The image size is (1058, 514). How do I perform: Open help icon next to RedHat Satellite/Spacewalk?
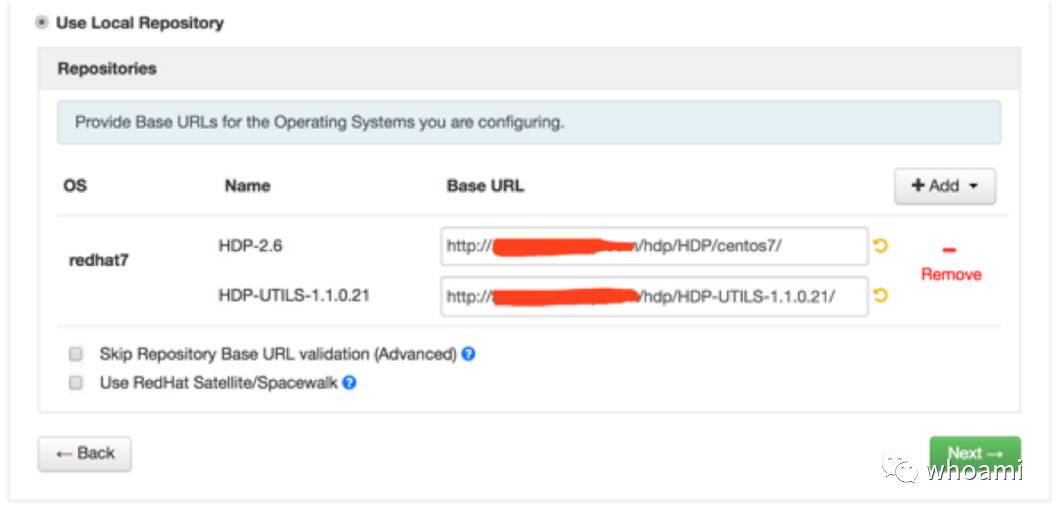click(349, 382)
